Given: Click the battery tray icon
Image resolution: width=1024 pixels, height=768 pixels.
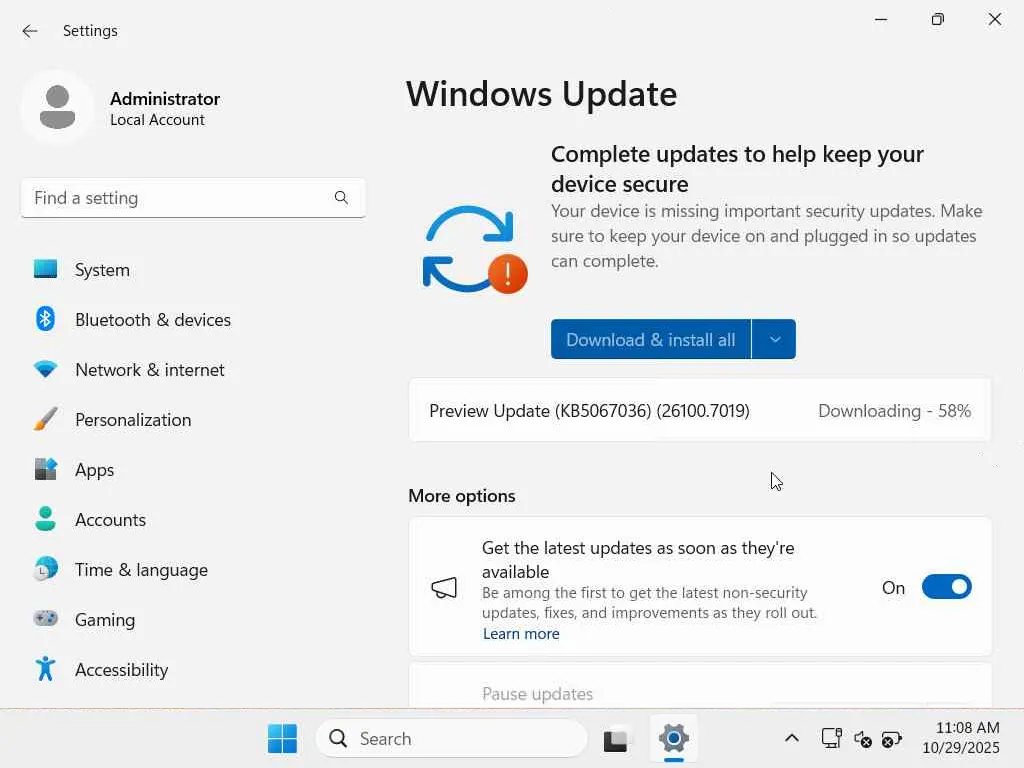Looking at the screenshot, I should pos(891,739).
